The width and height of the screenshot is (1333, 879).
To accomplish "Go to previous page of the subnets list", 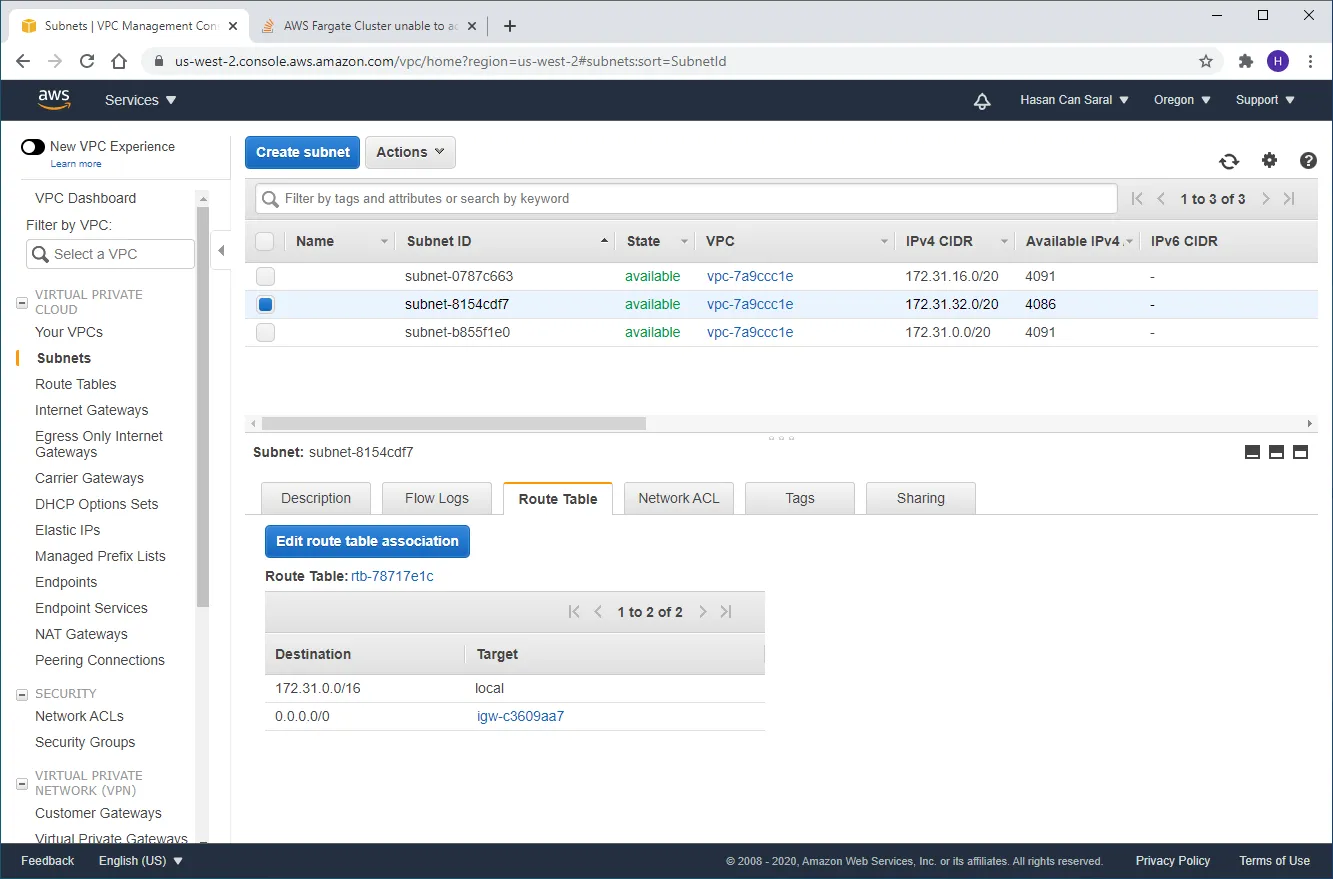I will (x=1161, y=199).
